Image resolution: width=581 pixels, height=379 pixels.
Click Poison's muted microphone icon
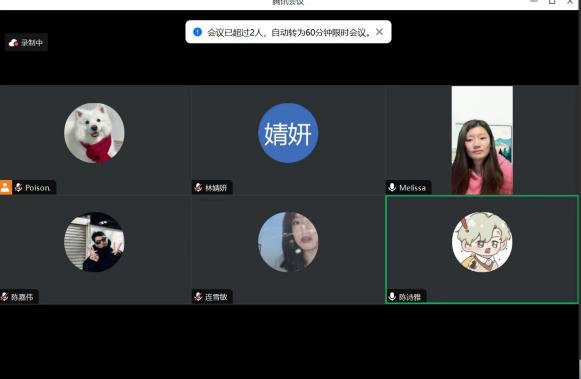pos(19,187)
